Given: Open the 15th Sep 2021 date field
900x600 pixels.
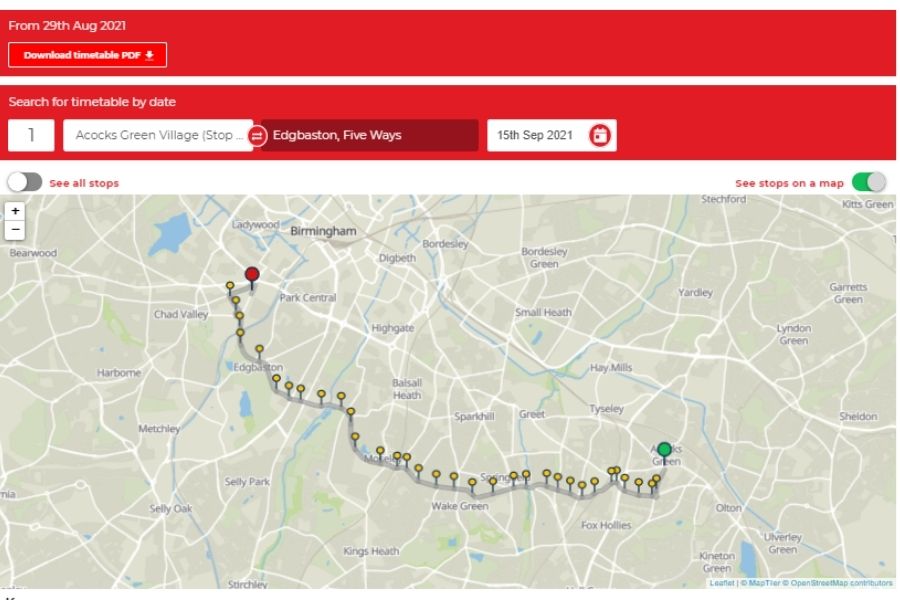Looking at the screenshot, I should (552, 136).
